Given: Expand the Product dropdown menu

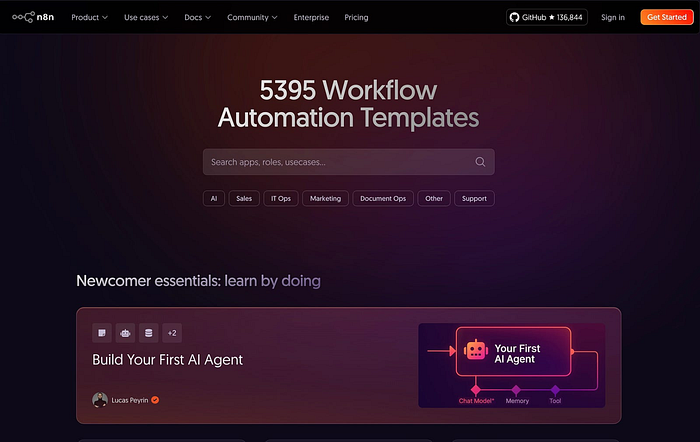Looking at the screenshot, I should point(89,17).
